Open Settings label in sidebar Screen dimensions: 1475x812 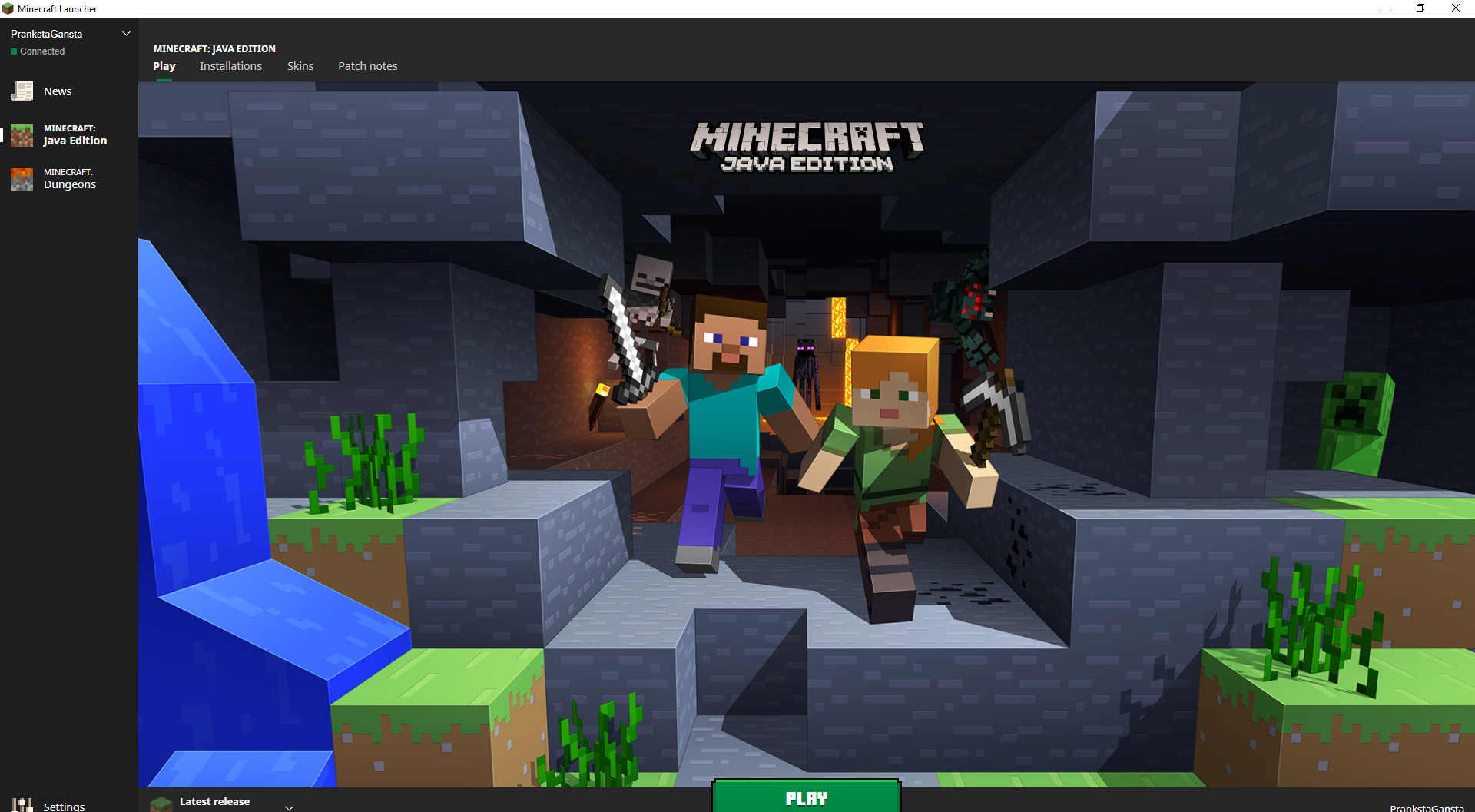[65, 807]
